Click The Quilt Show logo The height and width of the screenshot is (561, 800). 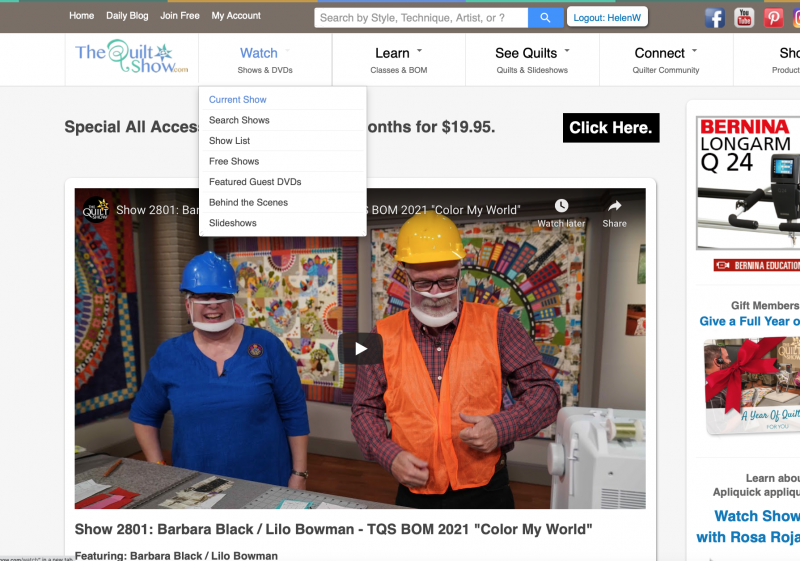tap(132, 57)
